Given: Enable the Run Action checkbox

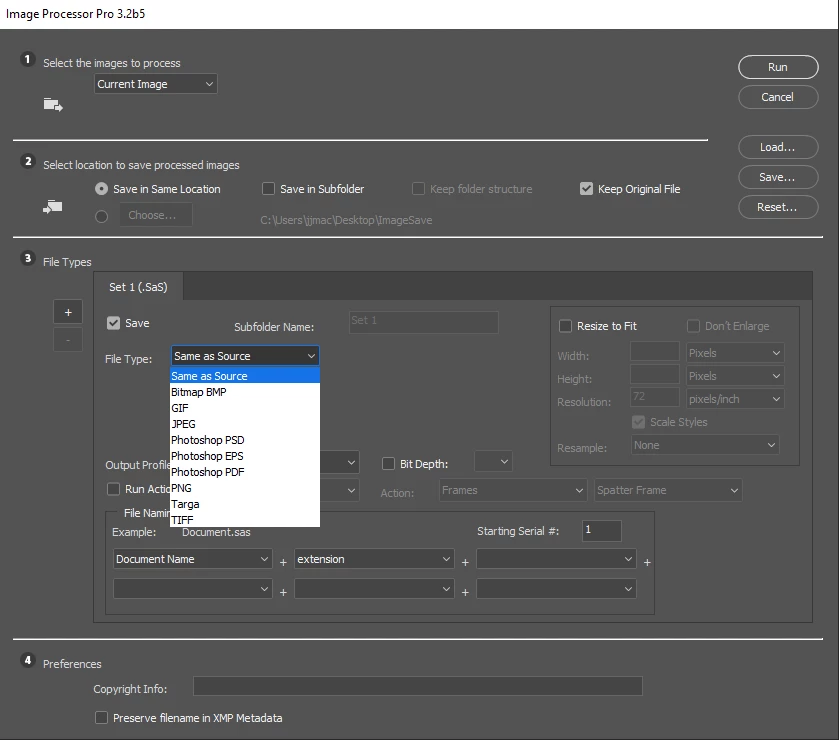Looking at the screenshot, I should point(113,489).
